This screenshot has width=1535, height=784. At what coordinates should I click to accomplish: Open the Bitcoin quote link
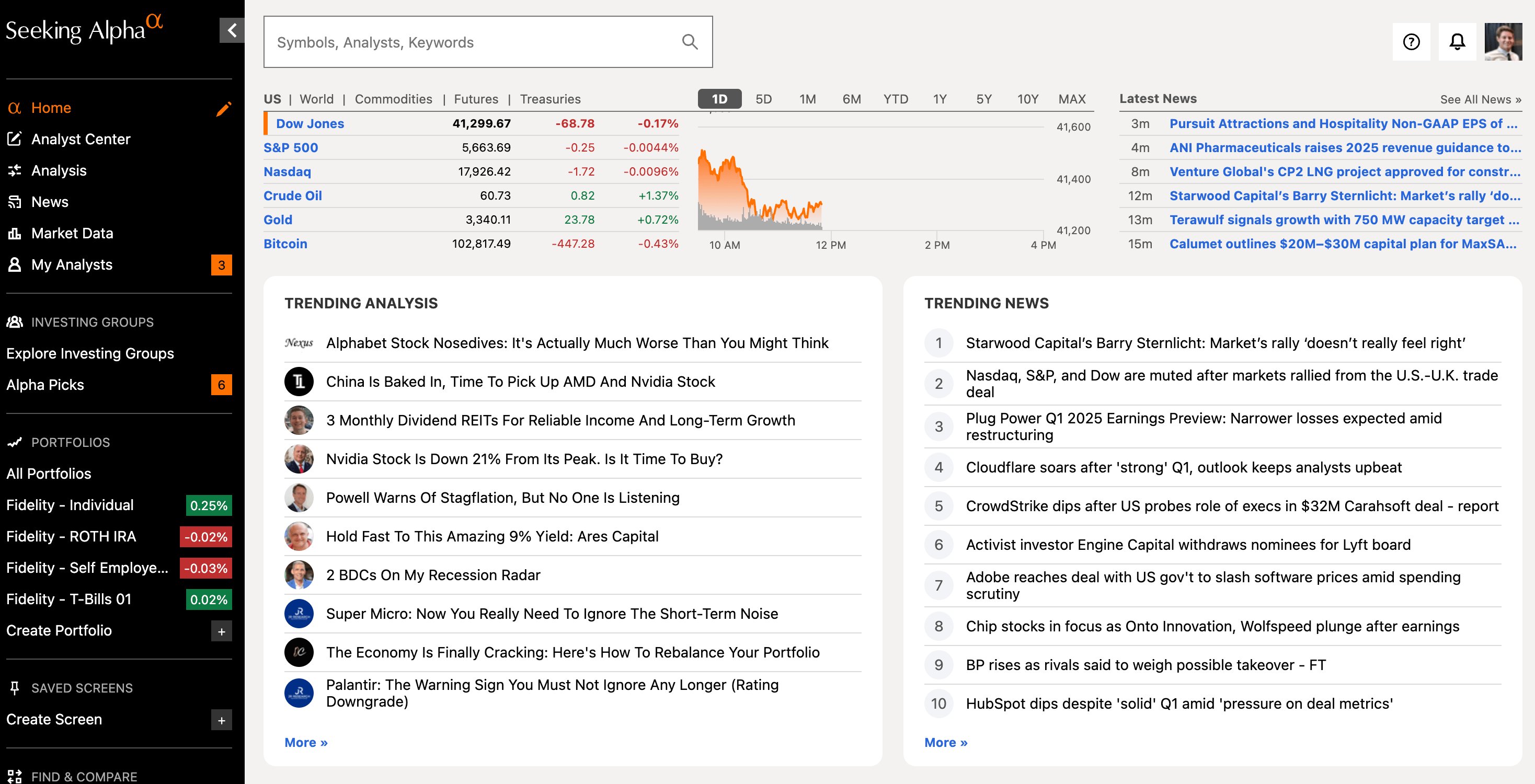click(x=285, y=244)
